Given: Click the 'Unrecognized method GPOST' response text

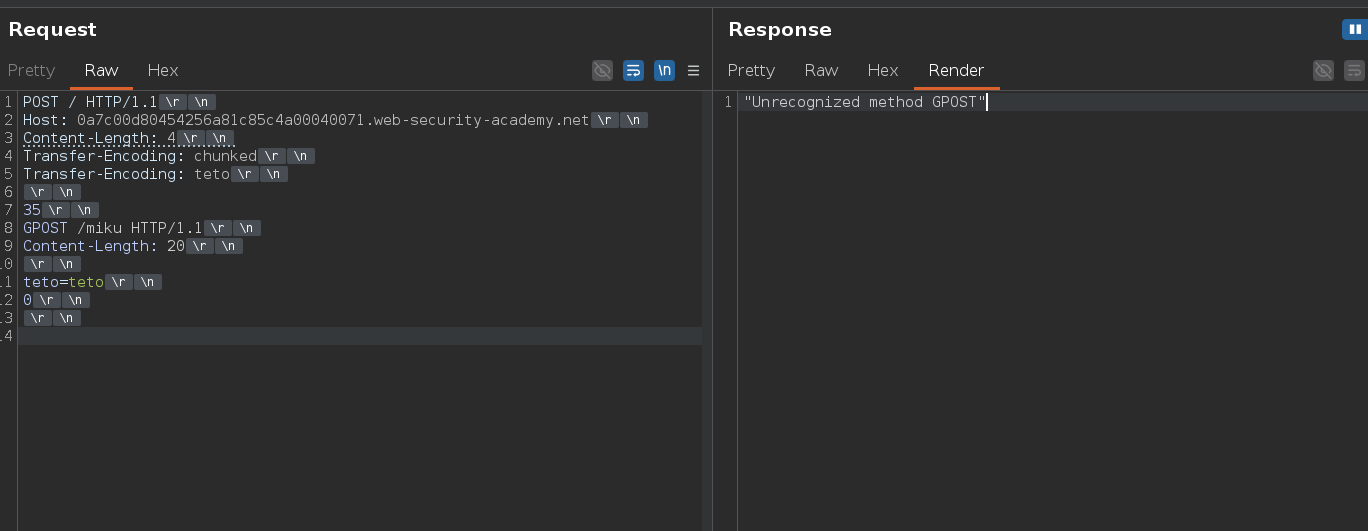Looking at the screenshot, I should click(865, 102).
